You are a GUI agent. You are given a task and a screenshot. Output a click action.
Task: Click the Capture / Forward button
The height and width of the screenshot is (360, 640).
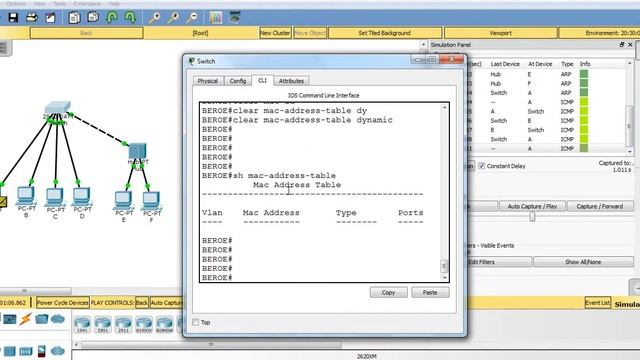click(x=600, y=206)
